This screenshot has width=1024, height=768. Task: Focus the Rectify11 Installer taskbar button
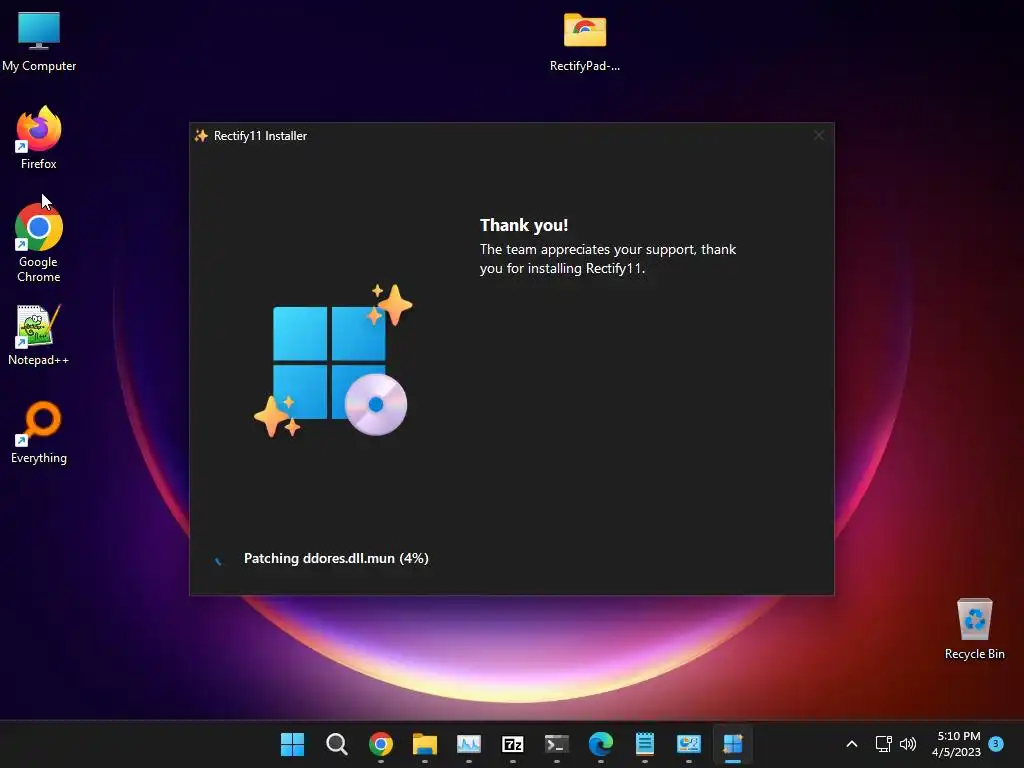pyautogui.click(x=733, y=744)
